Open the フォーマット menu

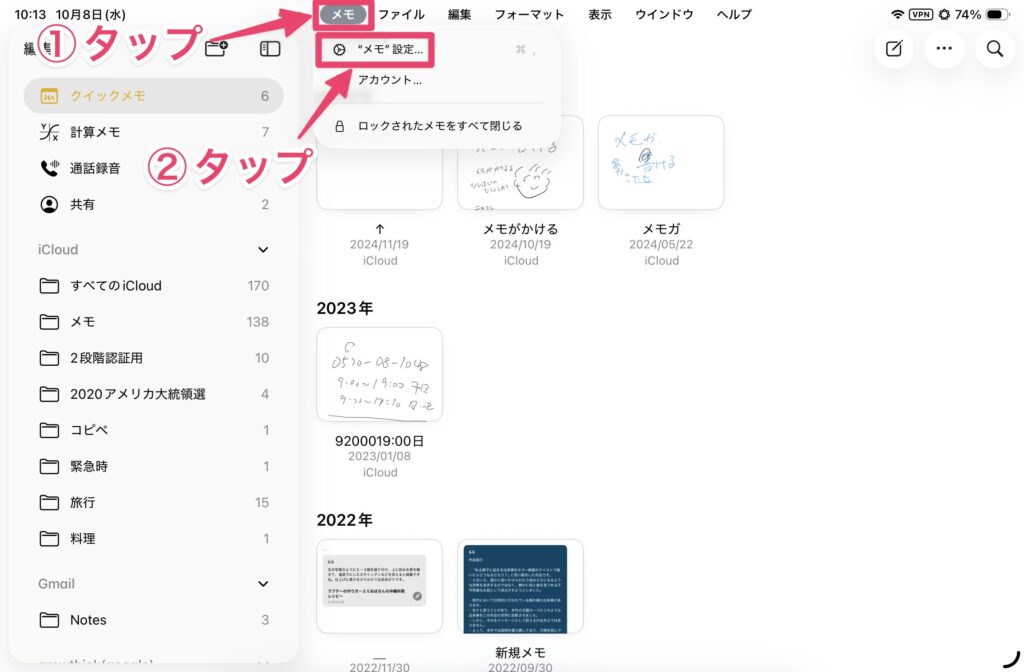click(x=529, y=15)
